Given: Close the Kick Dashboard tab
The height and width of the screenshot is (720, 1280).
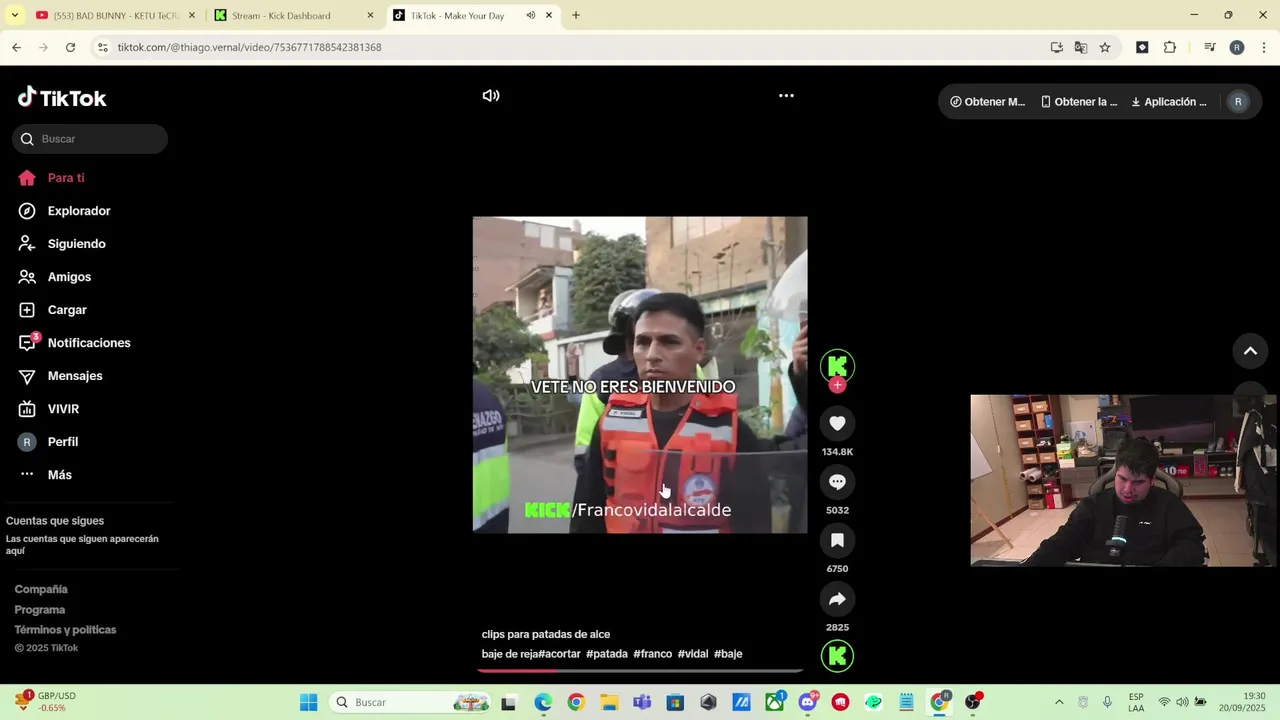Looking at the screenshot, I should pos(370,16).
